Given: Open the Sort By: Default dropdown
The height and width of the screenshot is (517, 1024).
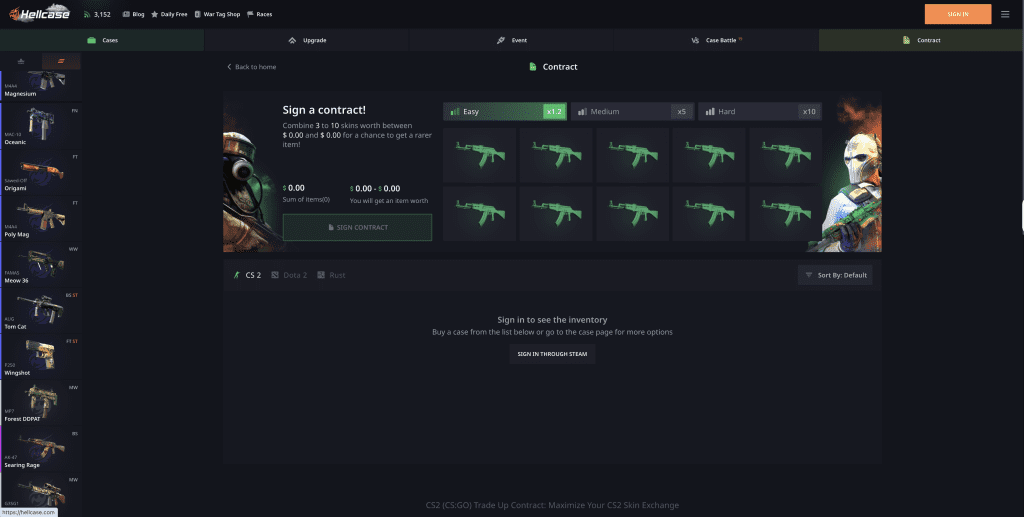Looking at the screenshot, I should coord(835,275).
